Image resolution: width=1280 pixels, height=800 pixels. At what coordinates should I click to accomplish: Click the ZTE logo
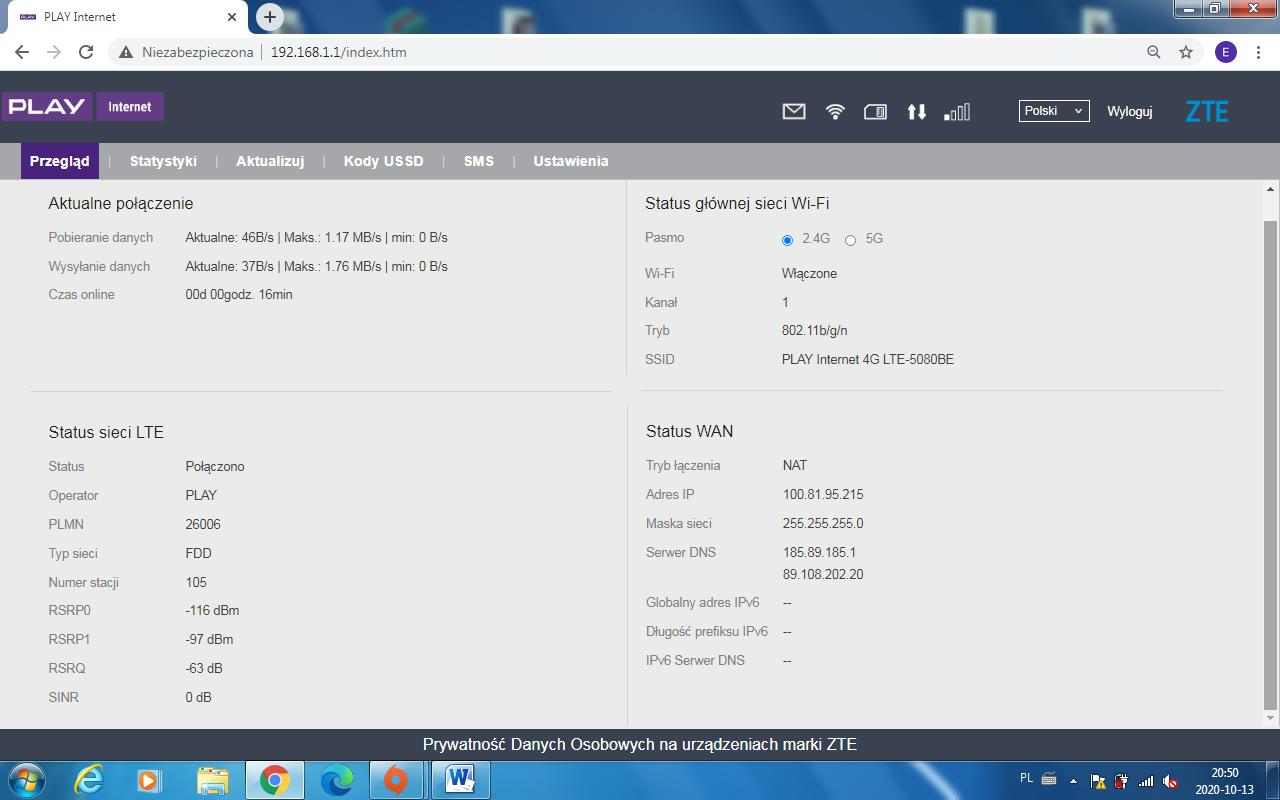tap(1206, 111)
